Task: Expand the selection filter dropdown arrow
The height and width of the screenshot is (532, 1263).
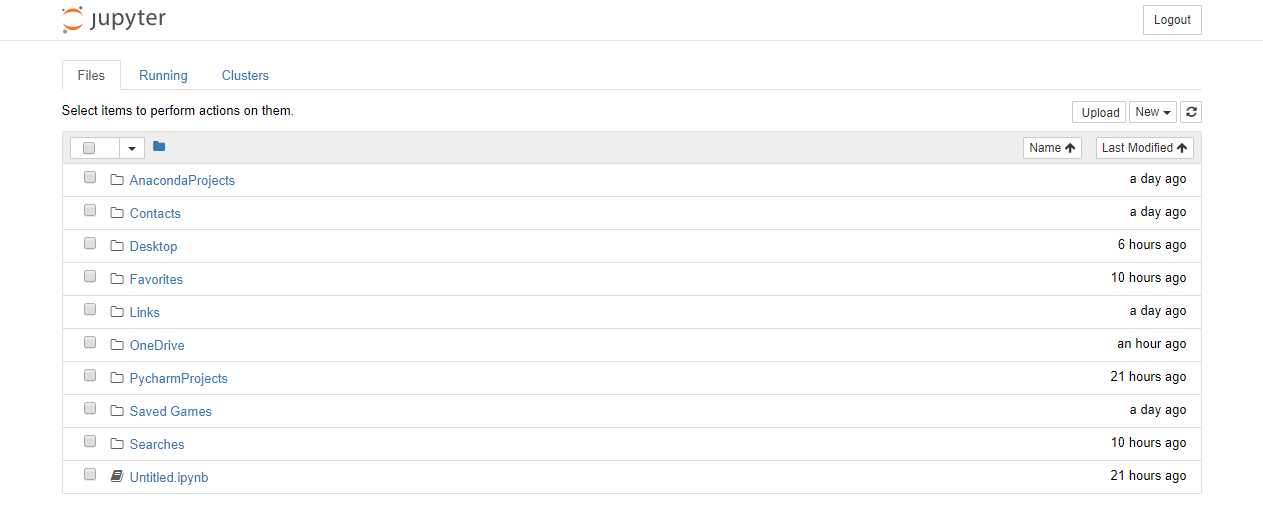Action: (132, 148)
